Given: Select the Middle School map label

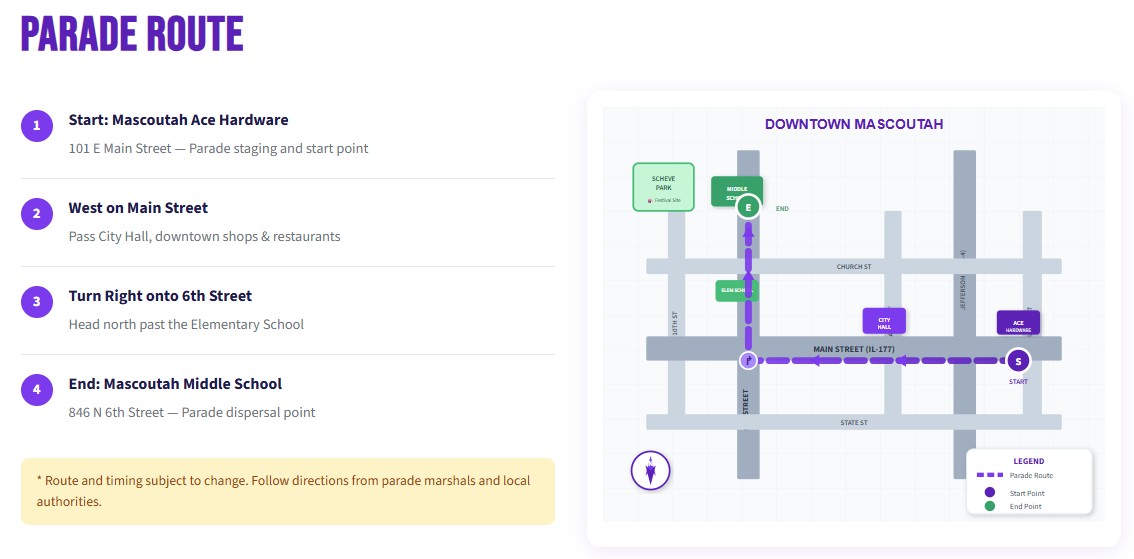Looking at the screenshot, I should [x=736, y=192].
